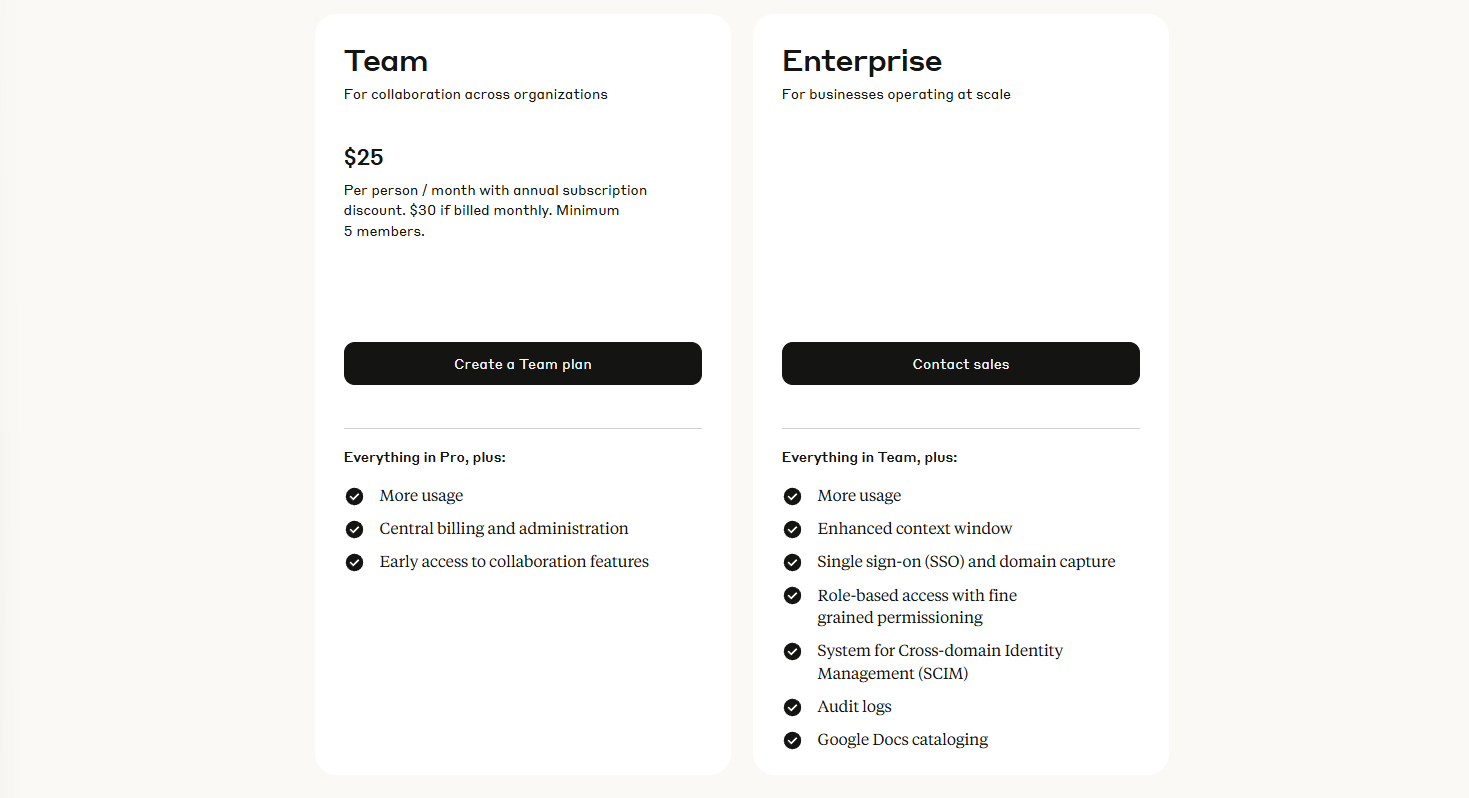Click checkmark icon beside Google Docs cataloging
Viewport: 1469px width, 798px height.
(x=792, y=740)
